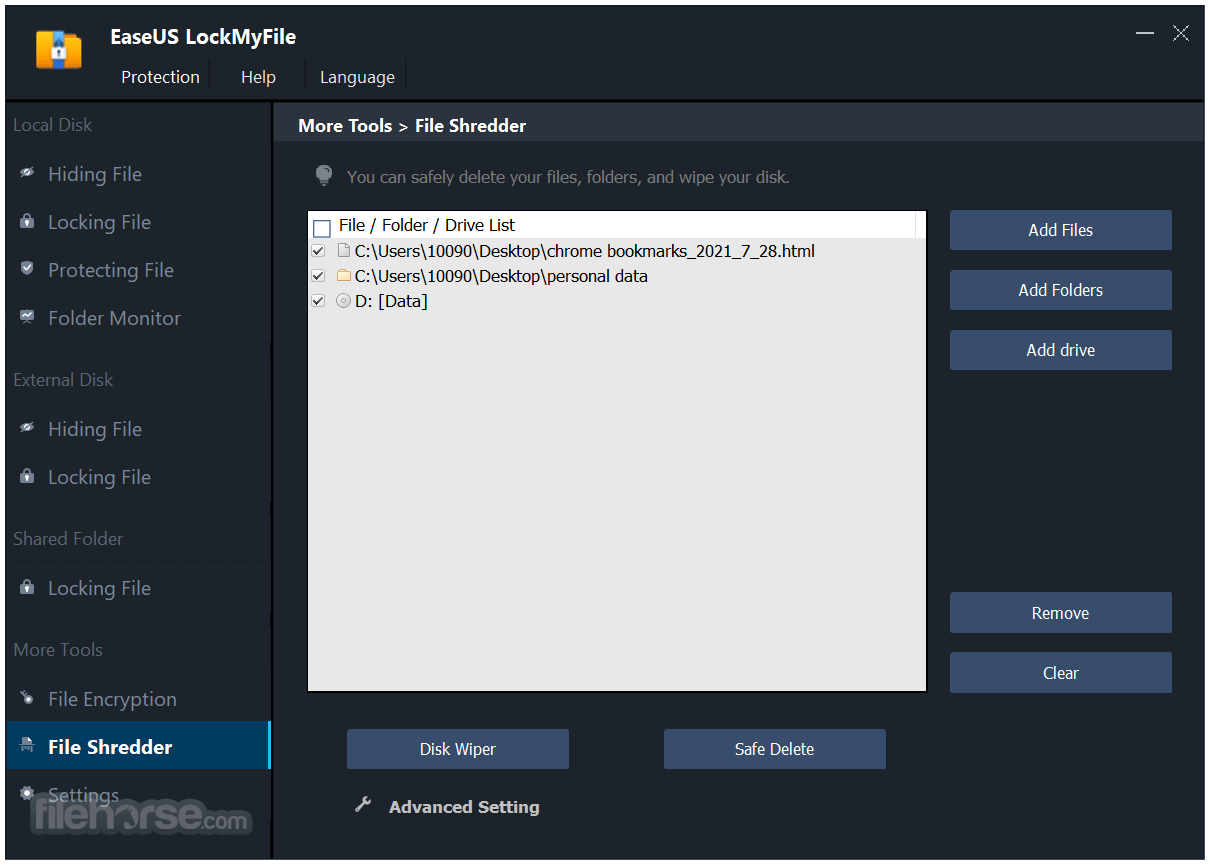Viewport: 1210px width, 865px height.
Task: Minimize the LockMyFile window
Action: (x=1145, y=33)
